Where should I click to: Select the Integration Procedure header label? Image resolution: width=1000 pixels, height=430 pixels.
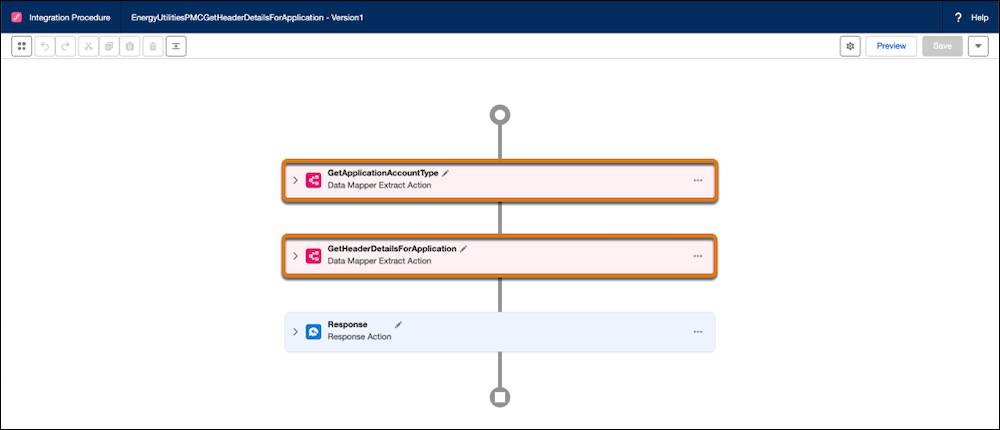(x=70, y=18)
